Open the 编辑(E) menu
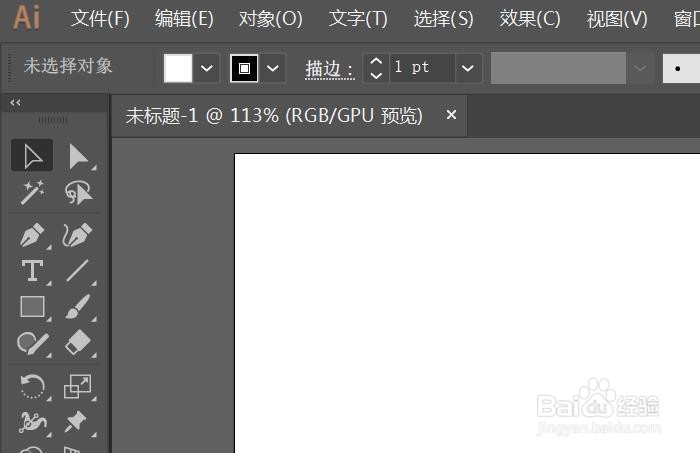Viewport: 700px width, 453px height. coord(184,19)
